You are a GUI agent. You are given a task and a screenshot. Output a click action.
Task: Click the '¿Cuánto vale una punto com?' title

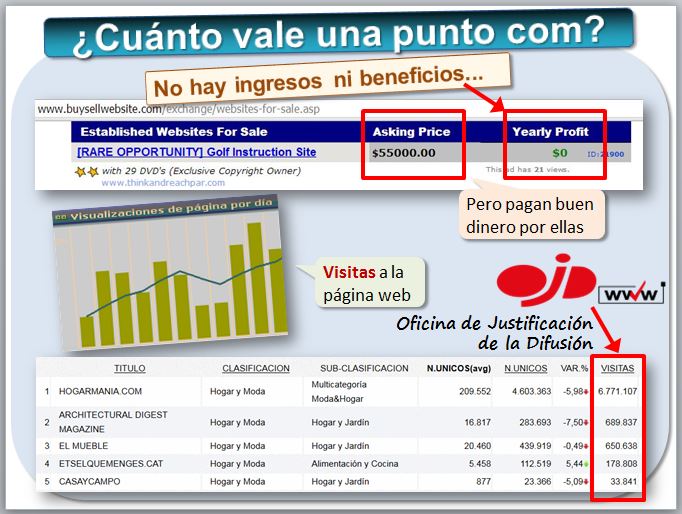click(338, 34)
